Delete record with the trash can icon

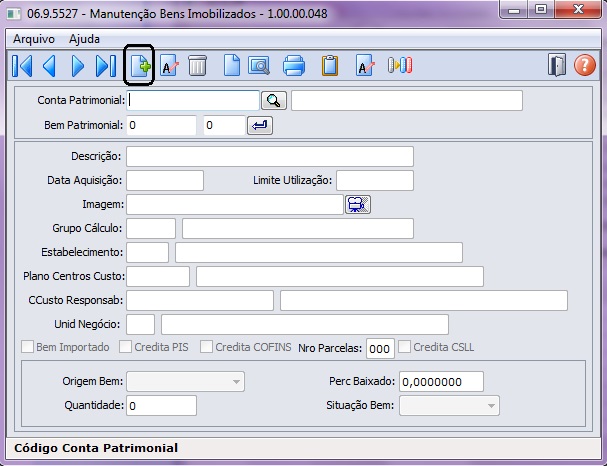[x=197, y=65]
